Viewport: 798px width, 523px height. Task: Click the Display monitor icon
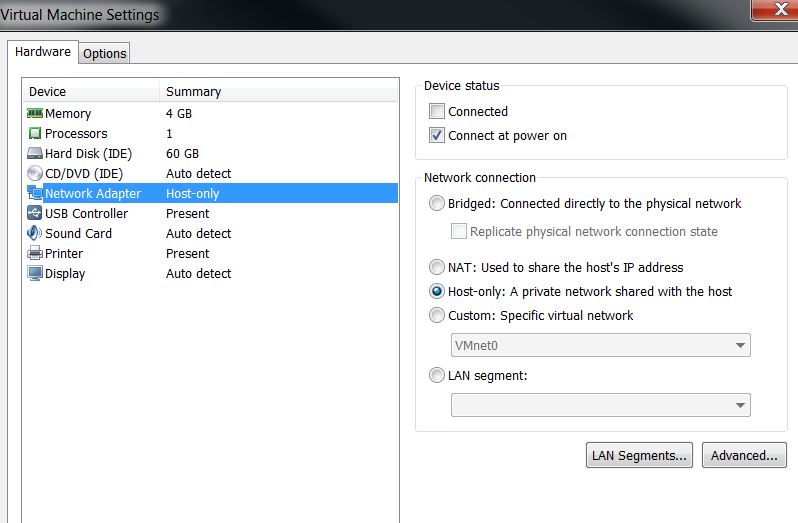(35, 274)
